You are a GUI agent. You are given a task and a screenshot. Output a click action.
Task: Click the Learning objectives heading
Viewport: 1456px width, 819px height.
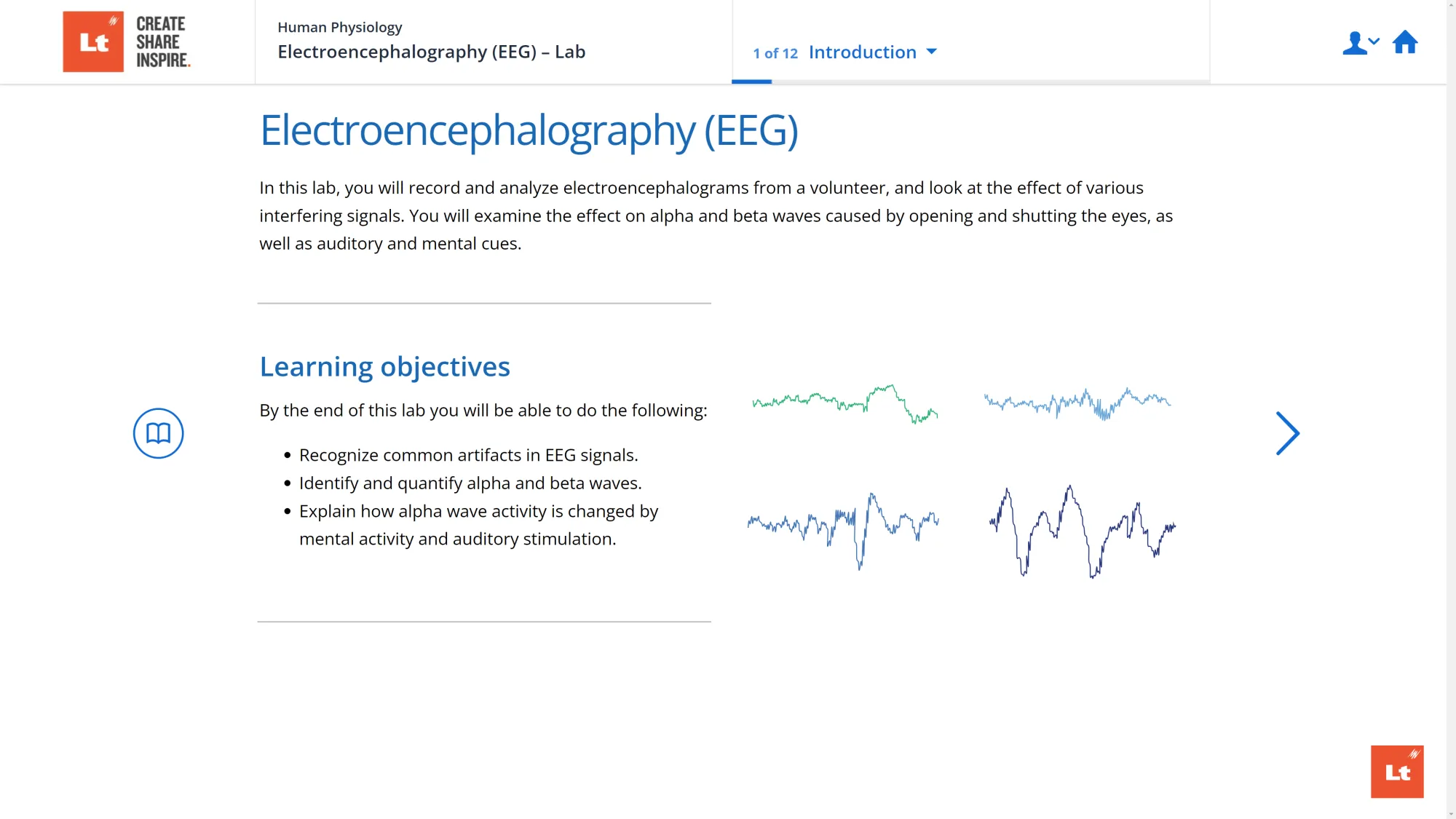coord(384,366)
